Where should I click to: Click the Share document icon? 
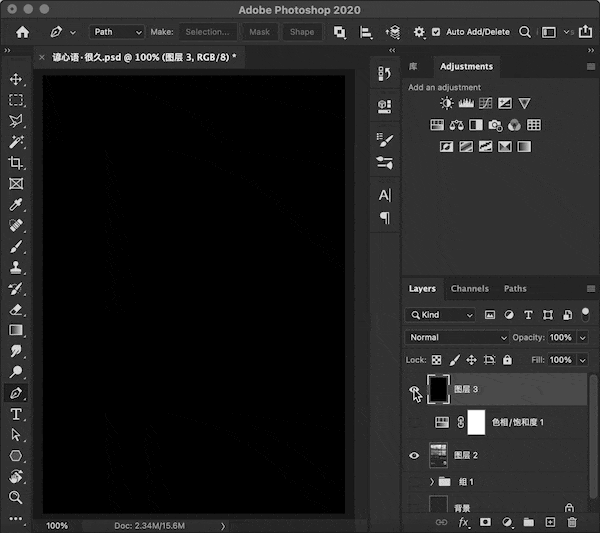tap(585, 31)
